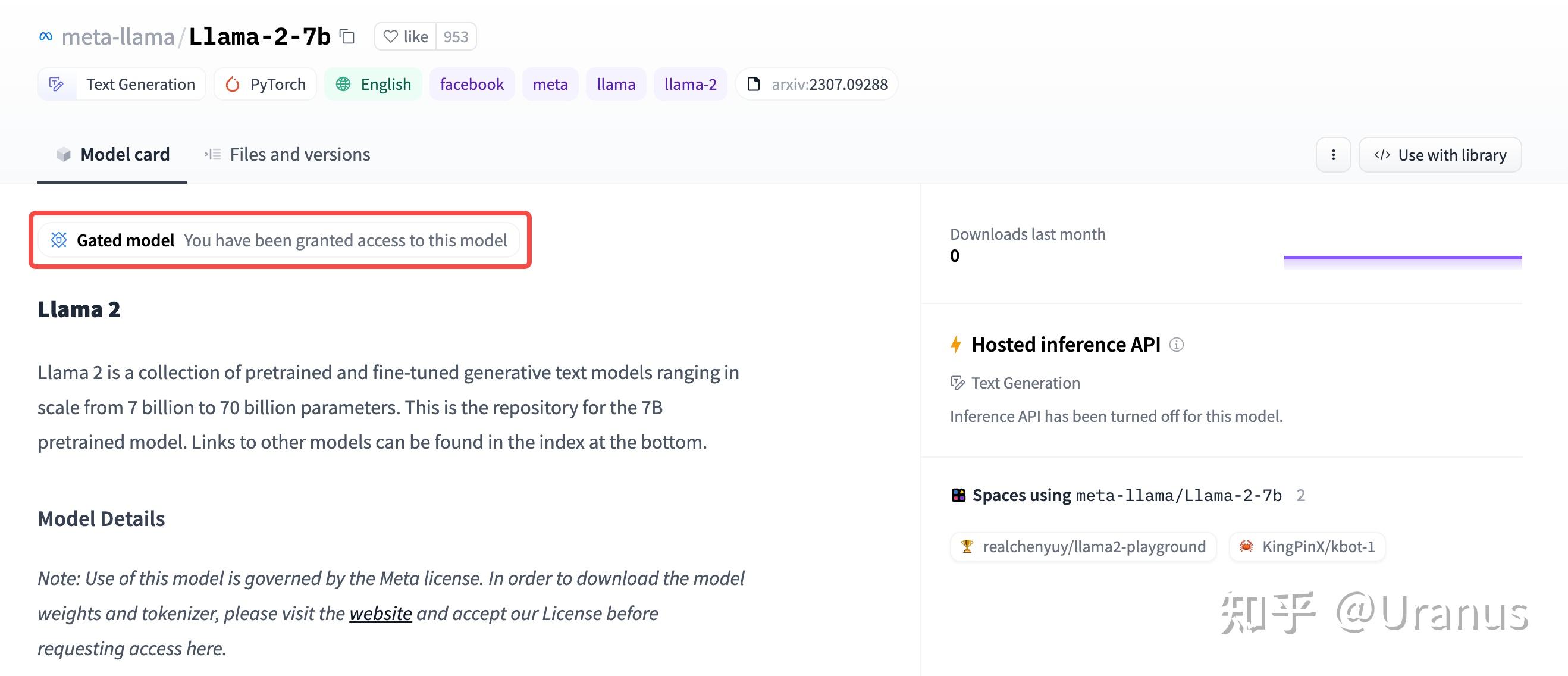This screenshot has width=1568, height=676.
Task: Select the PyTorch tag
Action: (265, 84)
